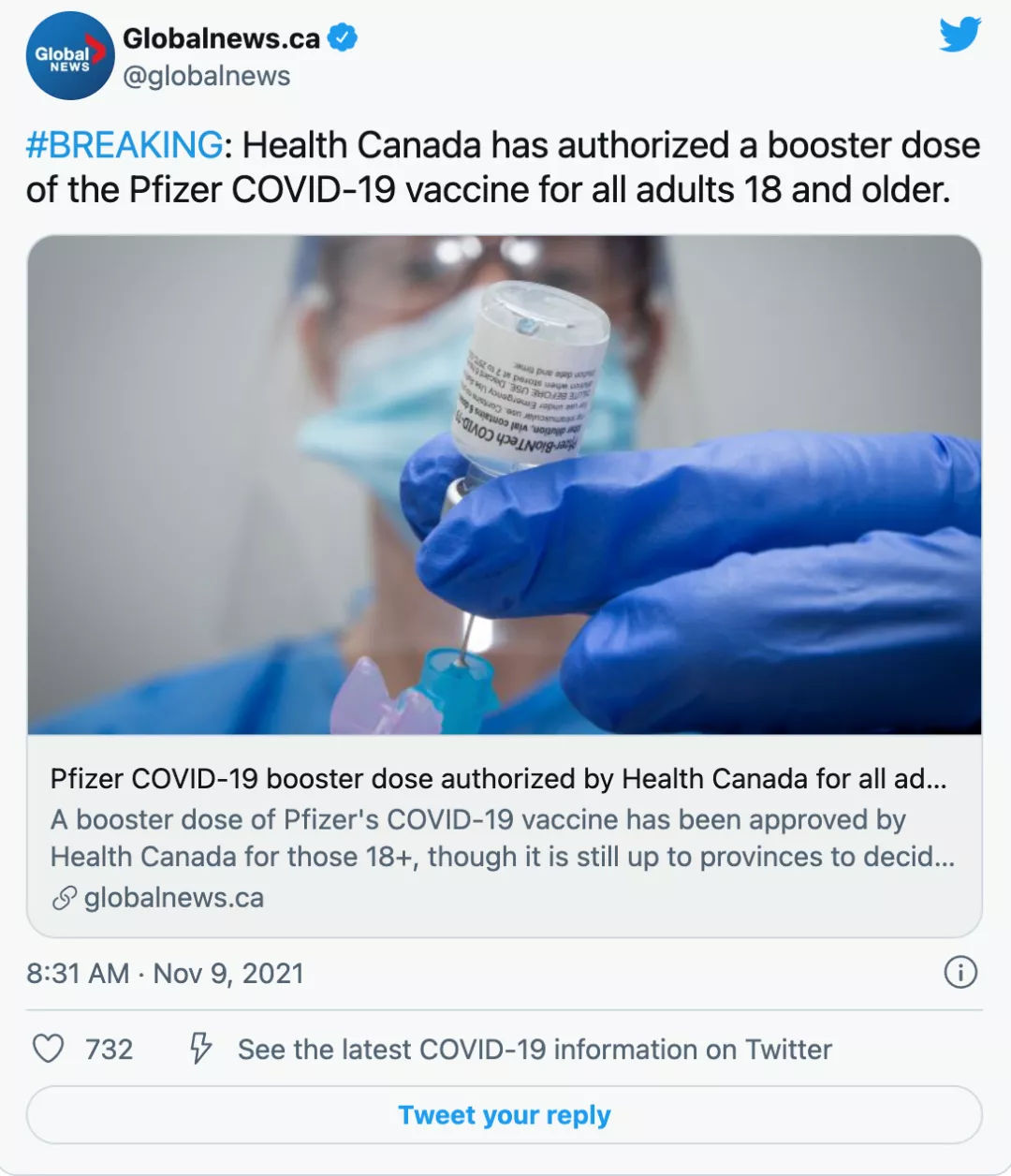1011x1176 pixels.
Task: Click the chain link icon beside globalnews.ca
Action: click(64, 898)
